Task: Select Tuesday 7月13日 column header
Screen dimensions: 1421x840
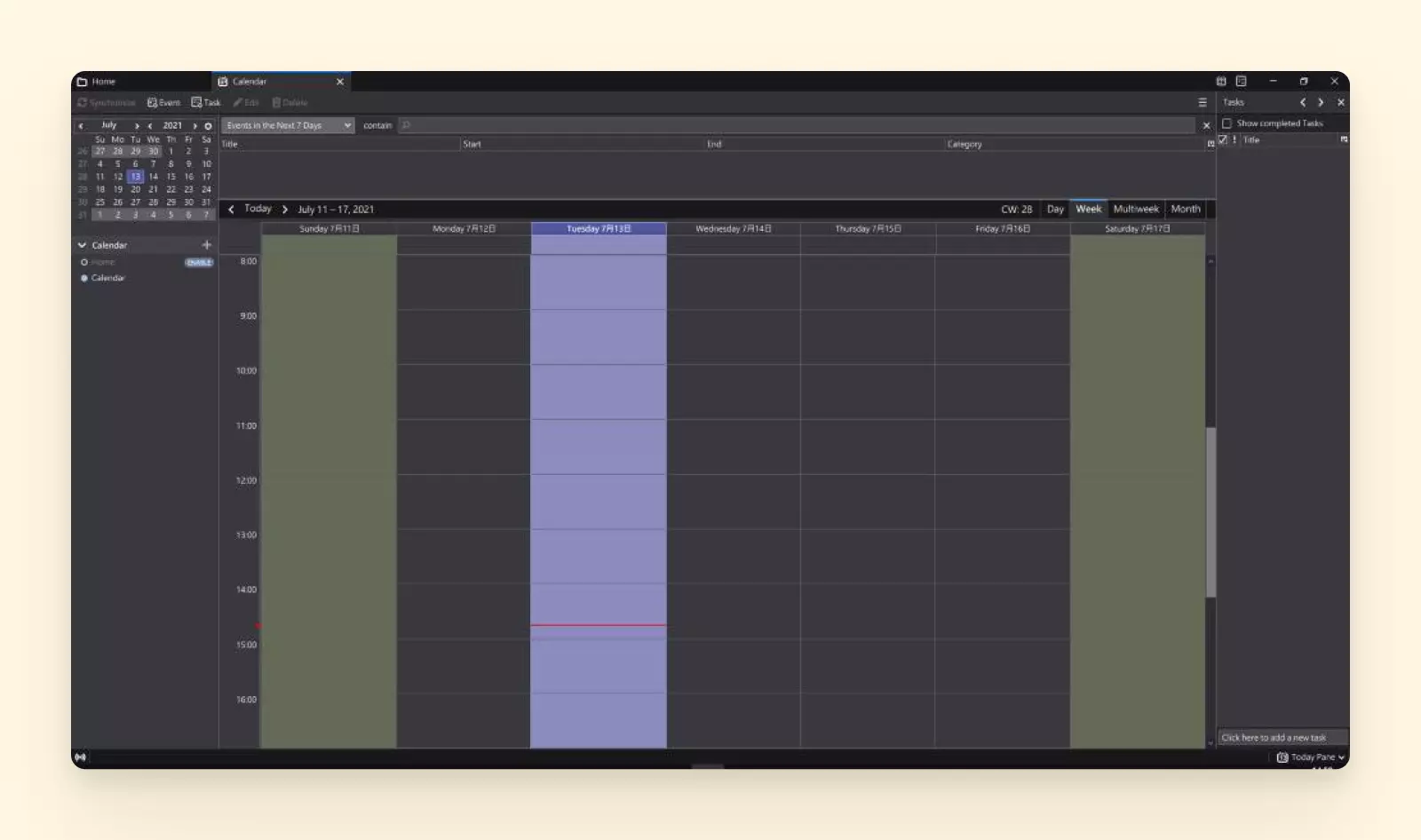Action: point(599,229)
